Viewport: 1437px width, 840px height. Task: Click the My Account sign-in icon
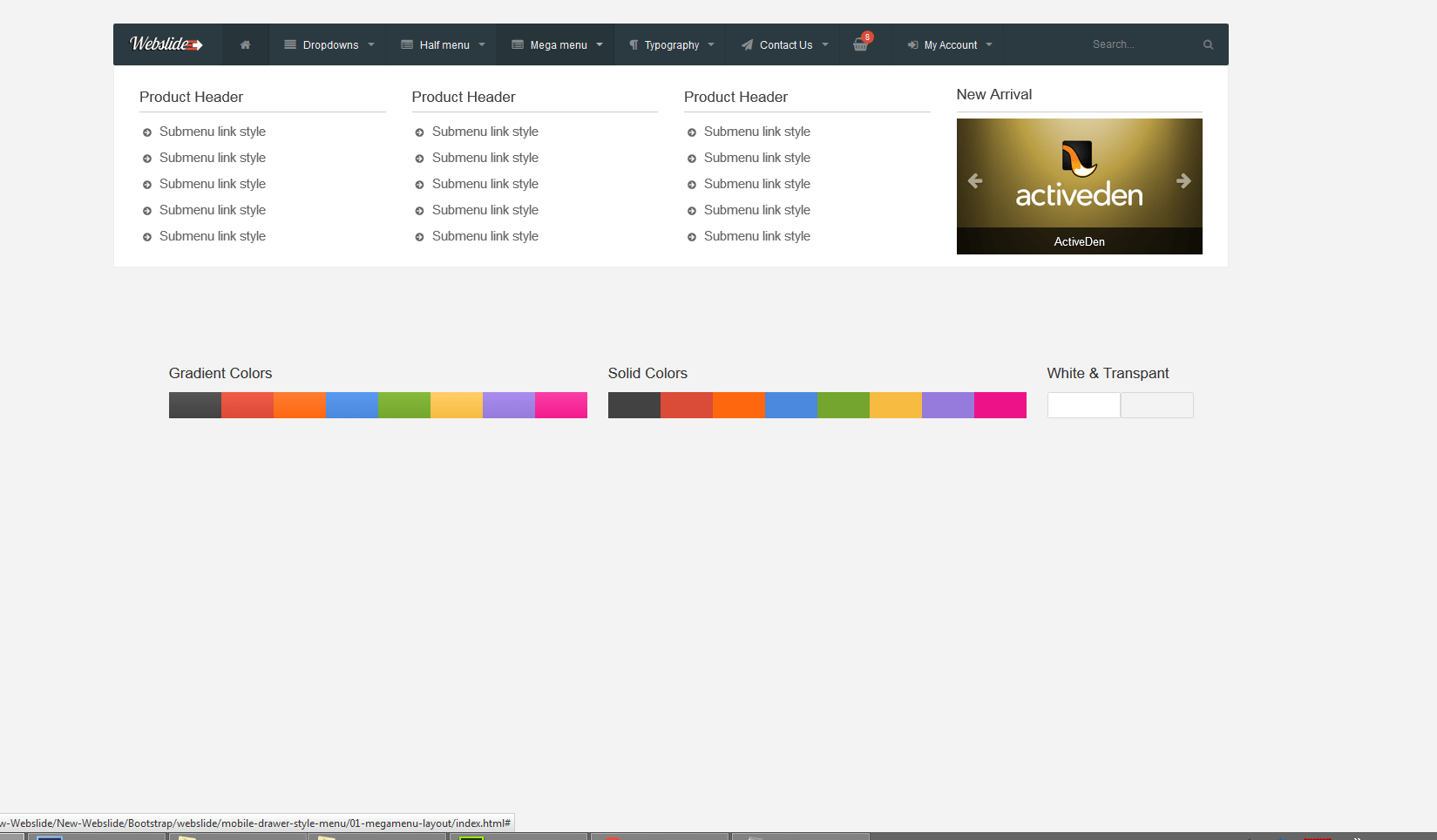tap(912, 44)
